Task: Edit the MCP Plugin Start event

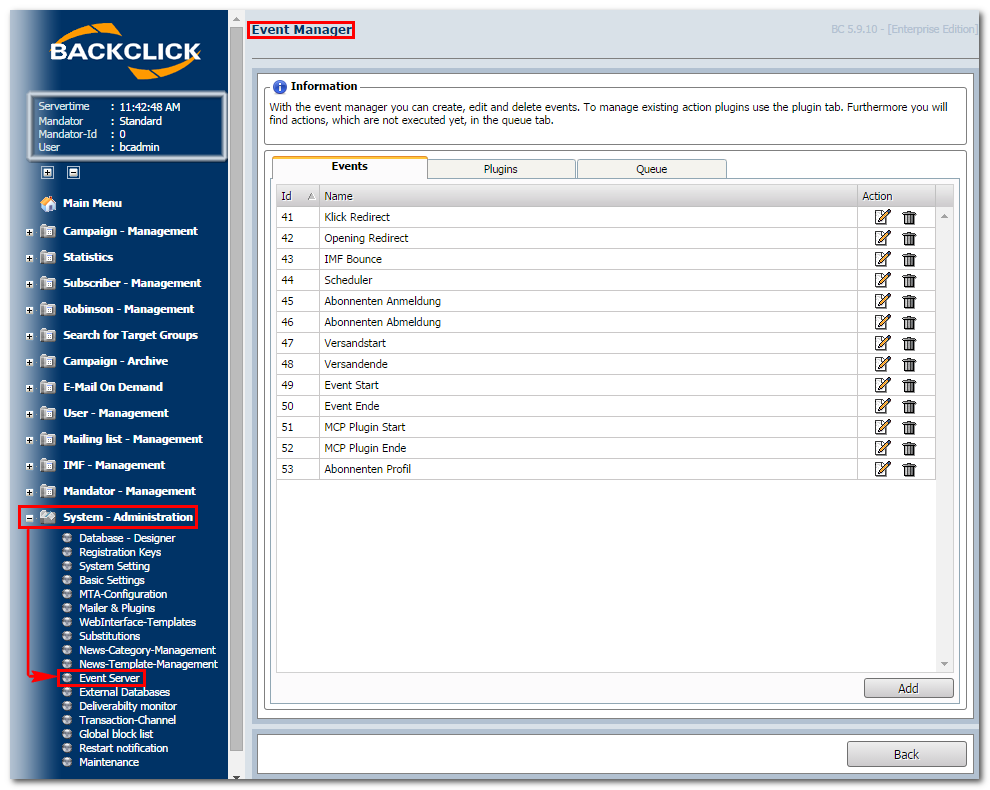Action: click(x=882, y=427)
